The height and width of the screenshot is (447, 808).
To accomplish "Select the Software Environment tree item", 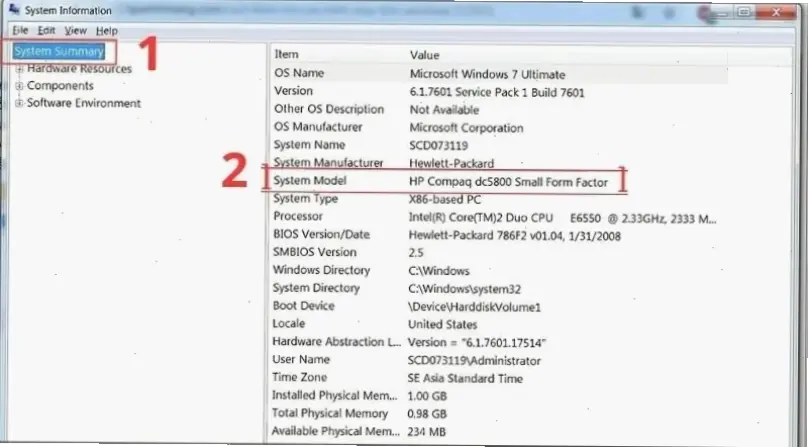I will [83, 103].
